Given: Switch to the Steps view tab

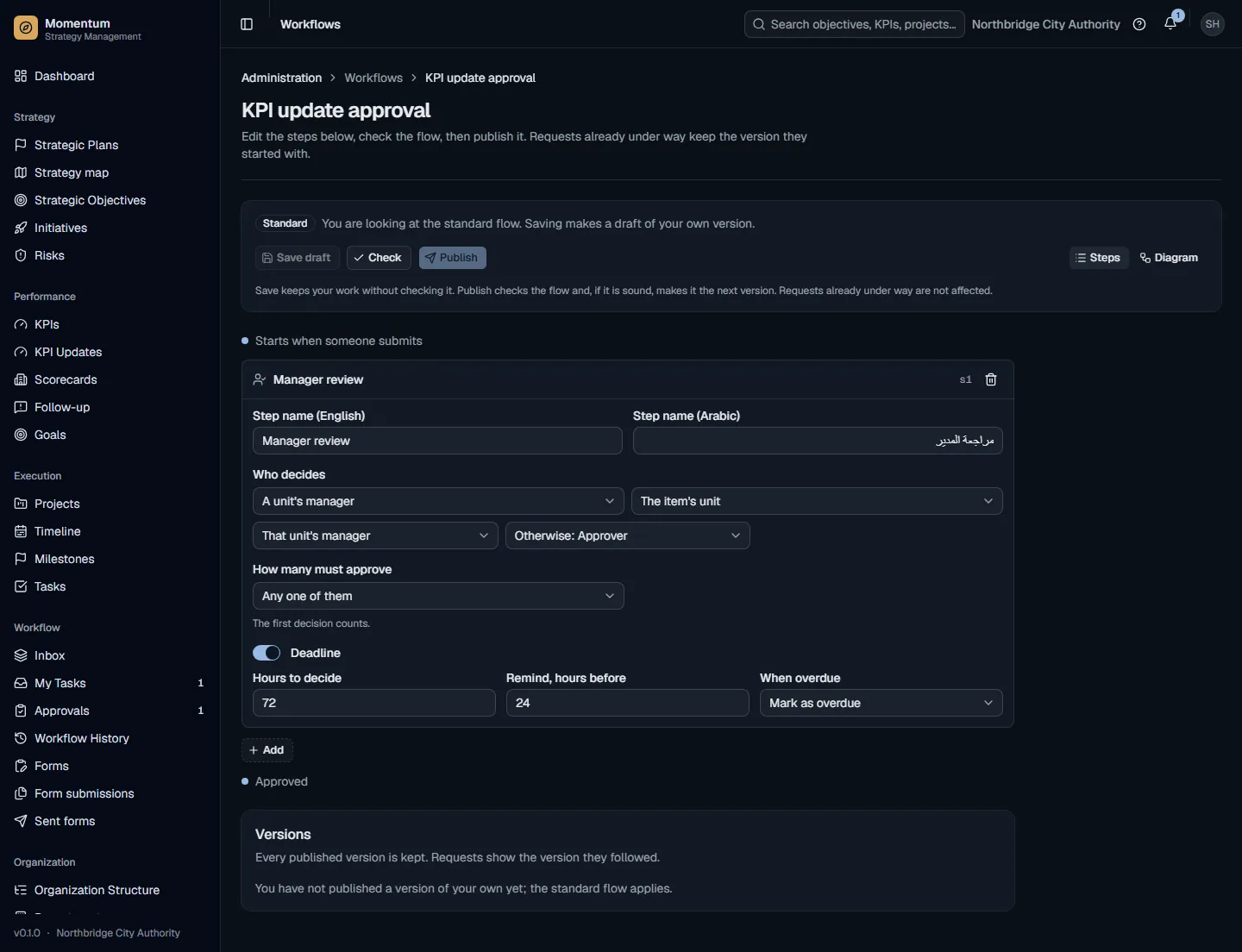Looking at the screenshot, I should 1099,258.
